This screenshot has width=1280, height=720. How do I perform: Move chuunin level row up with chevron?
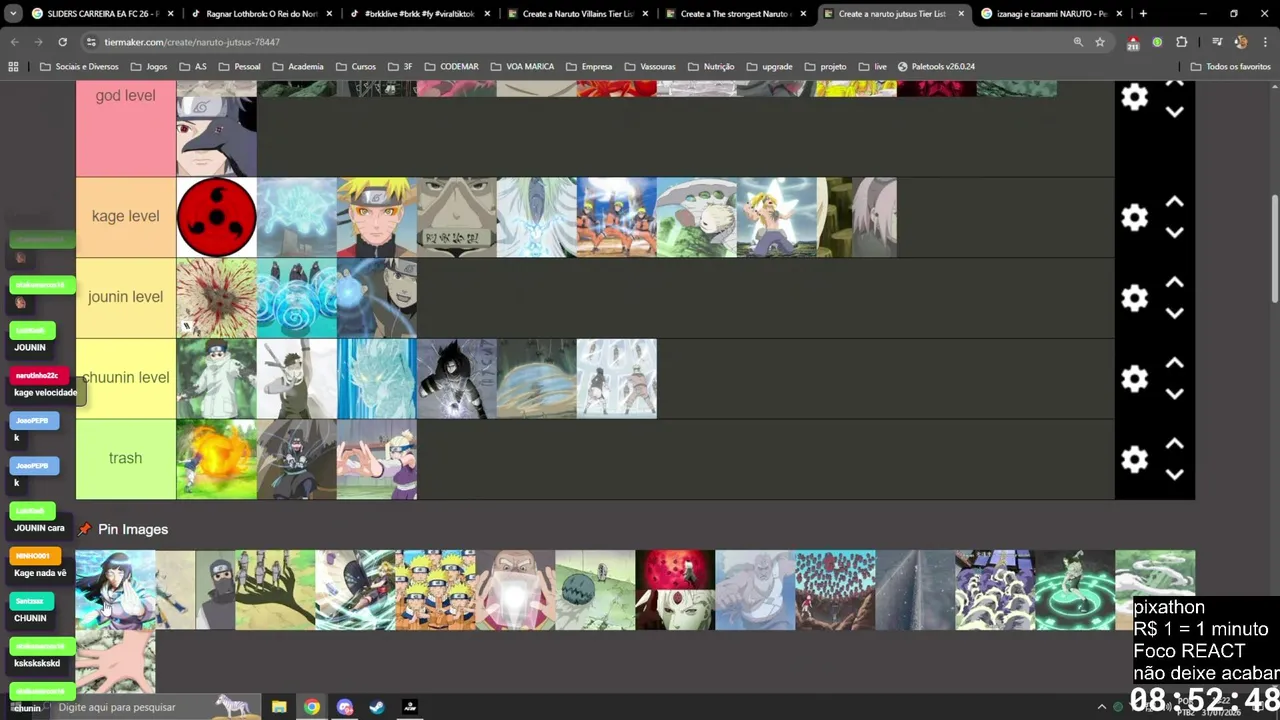point(1175,363)
